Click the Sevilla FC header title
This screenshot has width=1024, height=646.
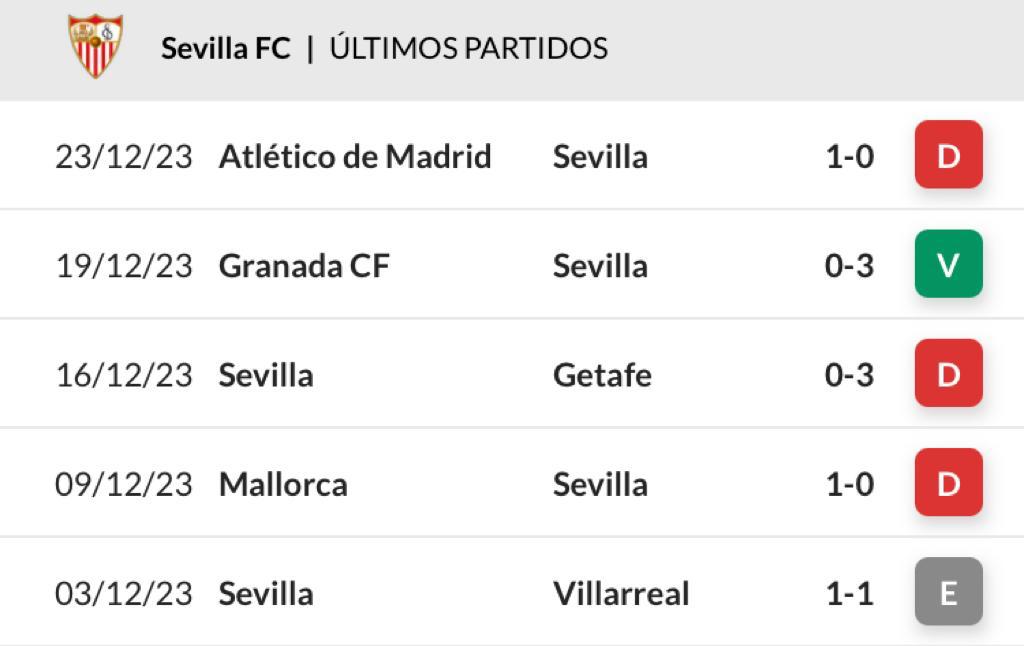(x=226, y=48)
